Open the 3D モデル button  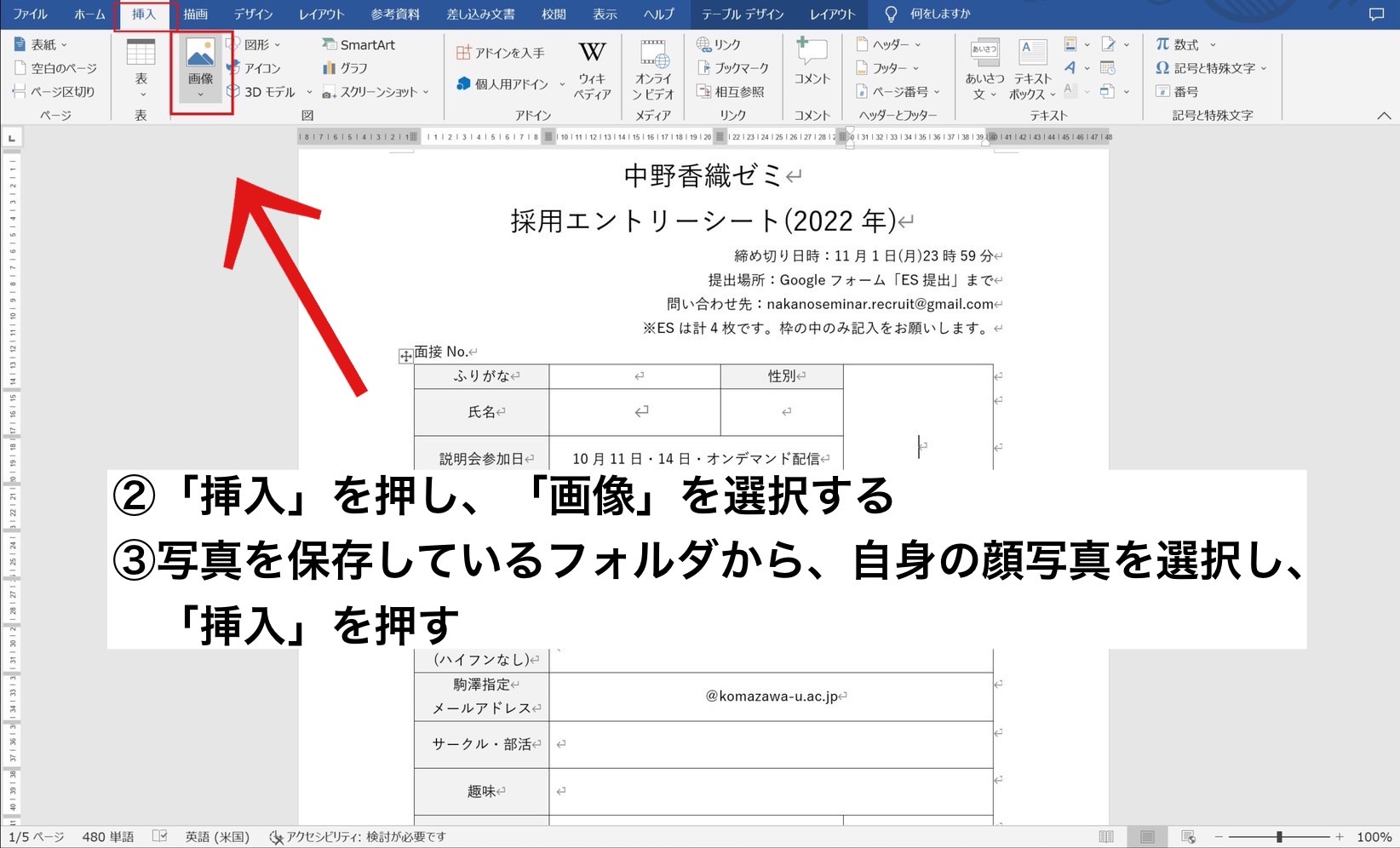(x=261, y=91)
